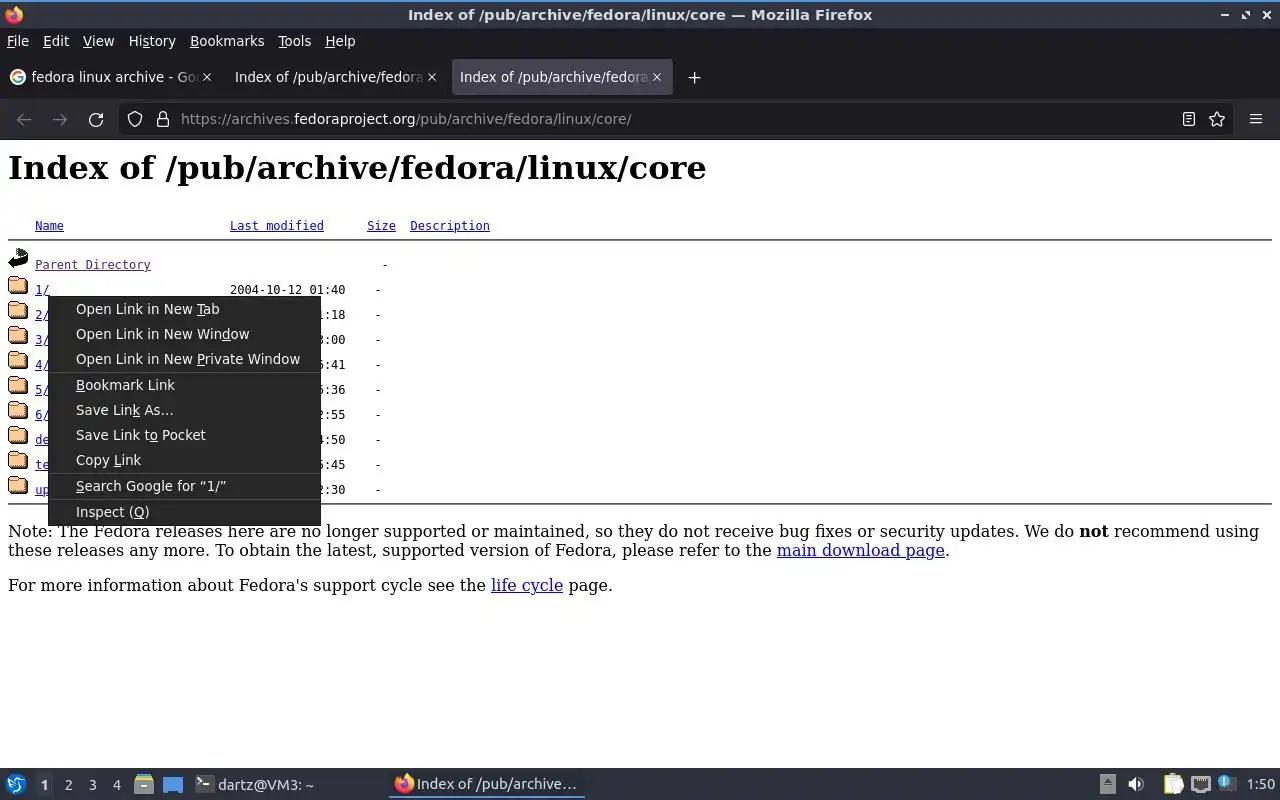Select 'Bookmark Link' from context menu
Screen dimensions: 1280x800
184,385
